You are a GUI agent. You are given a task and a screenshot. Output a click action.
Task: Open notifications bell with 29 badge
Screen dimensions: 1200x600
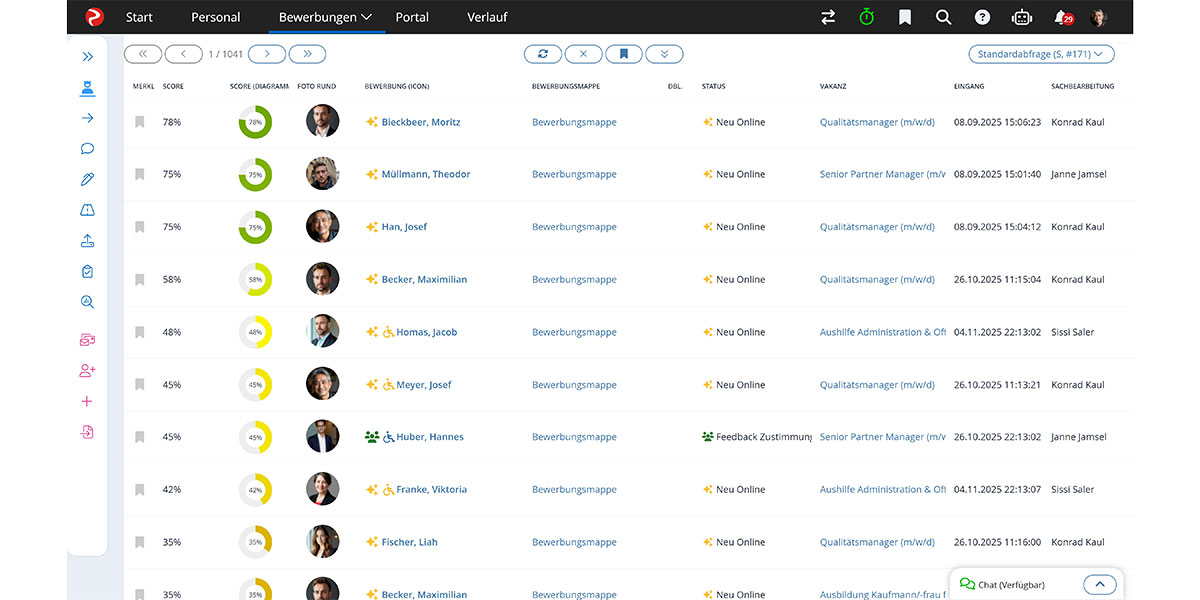(x=1062, y=17)
